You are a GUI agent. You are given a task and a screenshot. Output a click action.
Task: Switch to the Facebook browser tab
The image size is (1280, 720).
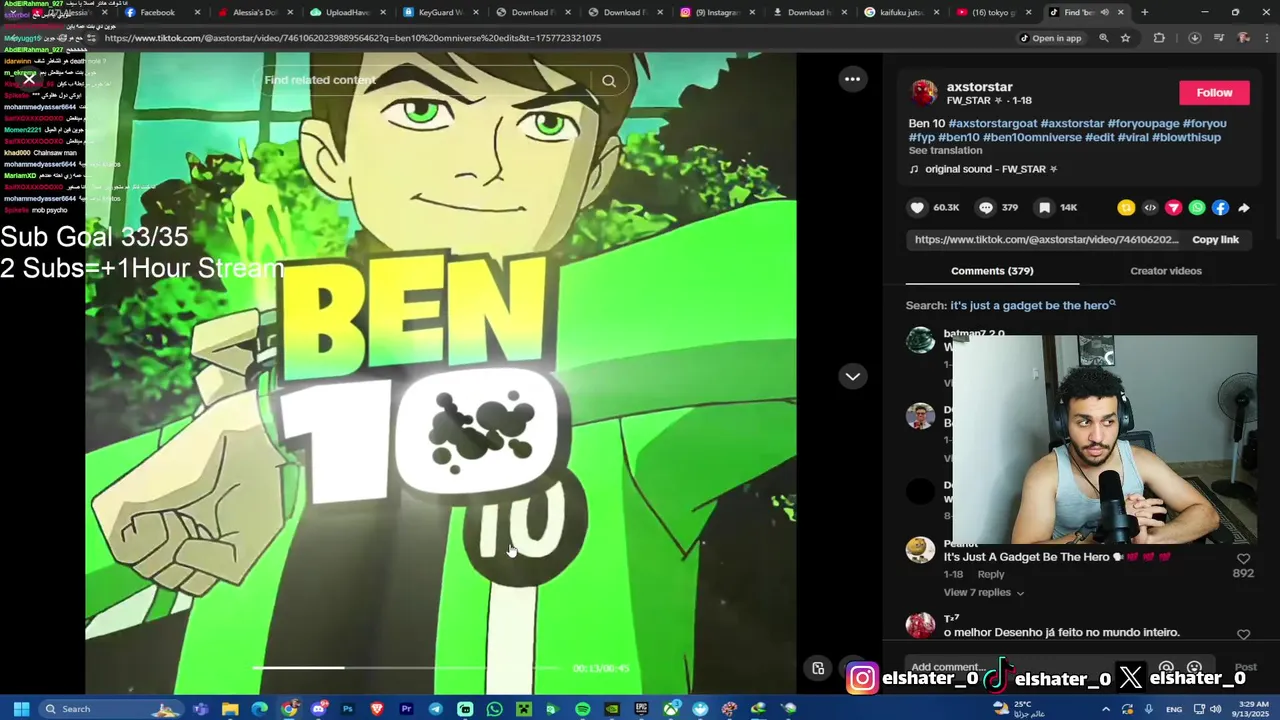160,12
